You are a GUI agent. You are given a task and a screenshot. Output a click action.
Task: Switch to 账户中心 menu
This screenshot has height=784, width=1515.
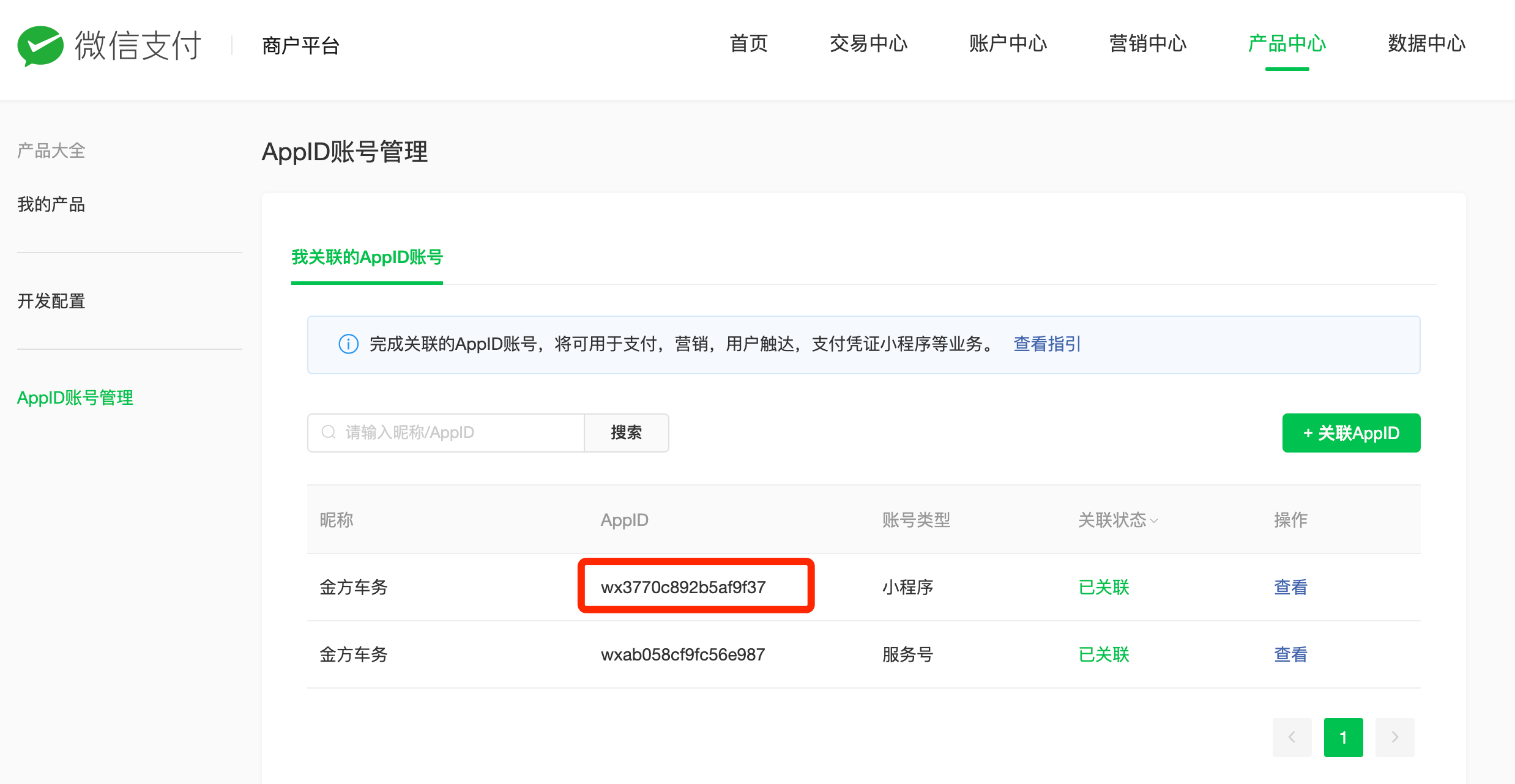coord(1008,44)
